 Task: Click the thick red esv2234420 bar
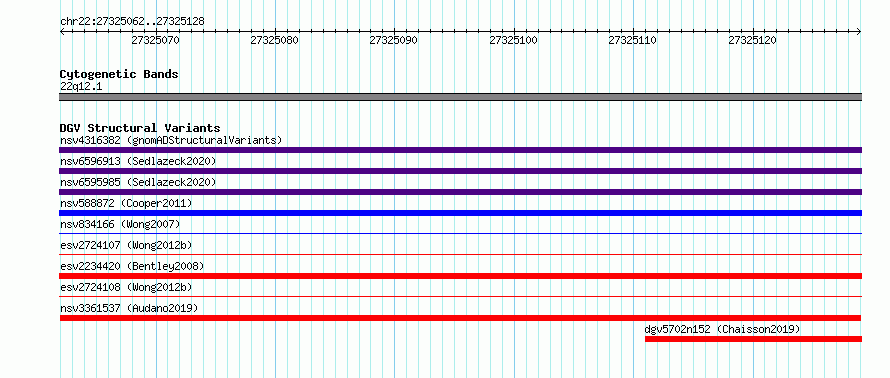(x=460, y=276)
